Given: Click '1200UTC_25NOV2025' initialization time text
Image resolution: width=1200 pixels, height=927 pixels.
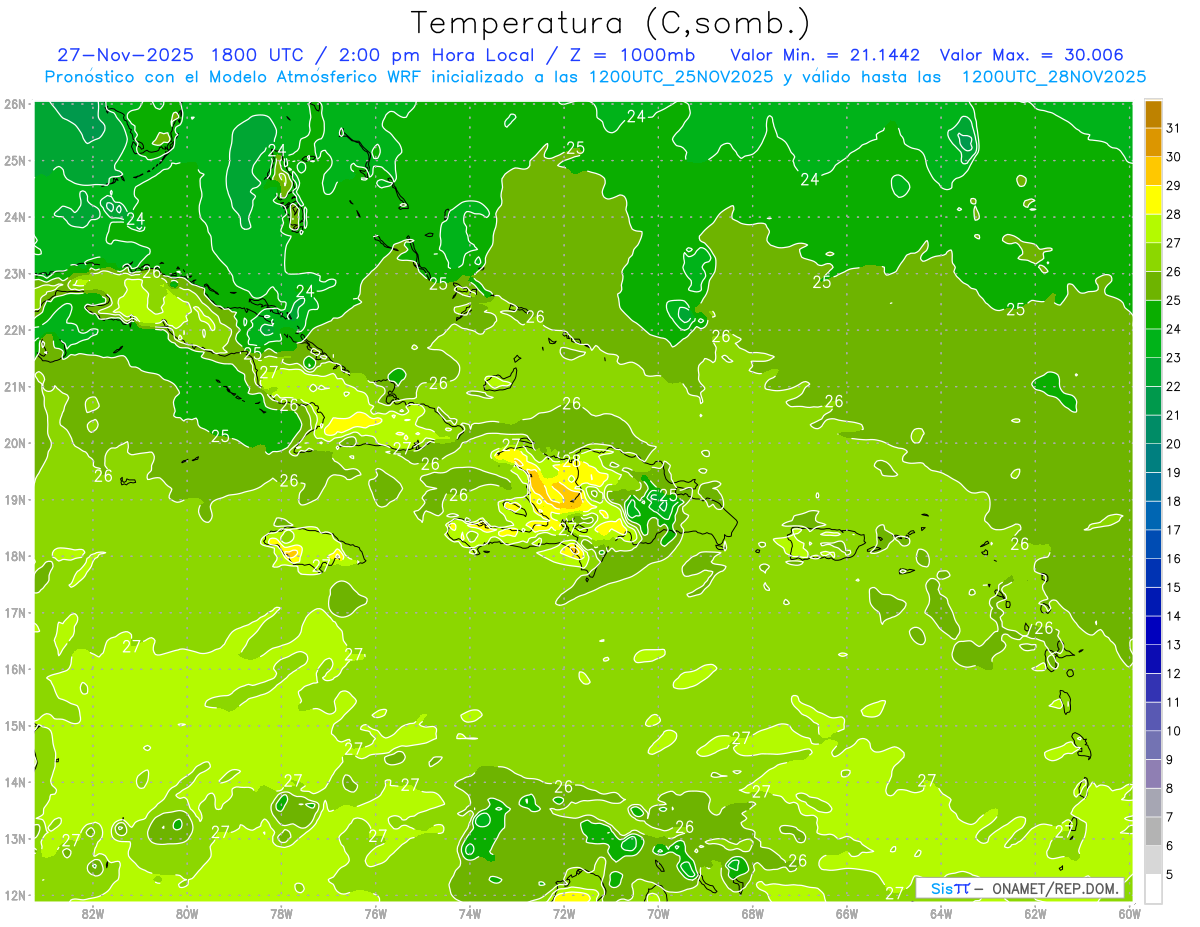Looking at the screenshot, I should pos(680,77).
